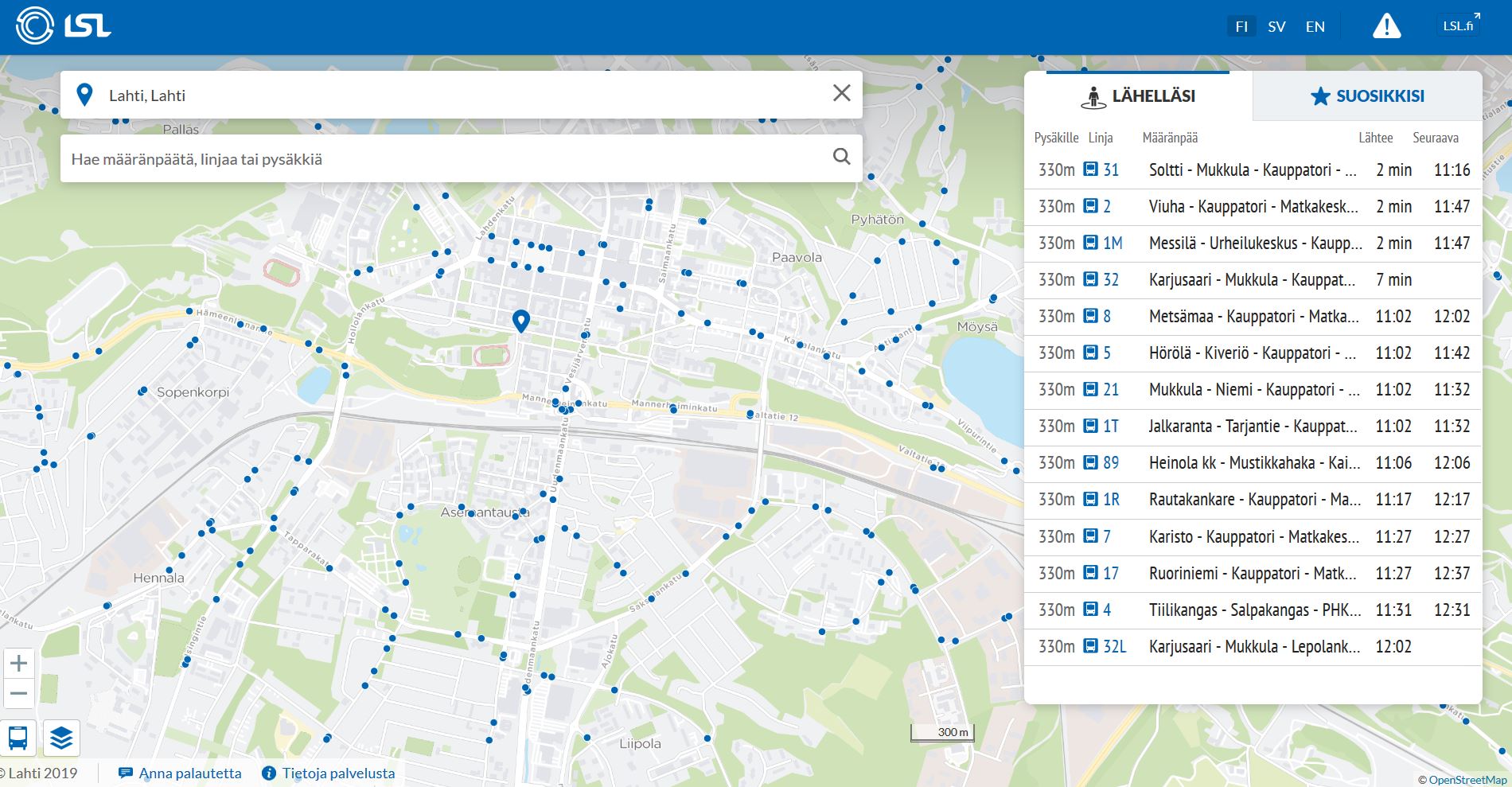Select line 89 Heinola kk departure row
This screenshot has height=787, width=1512.
(1252, 463)
